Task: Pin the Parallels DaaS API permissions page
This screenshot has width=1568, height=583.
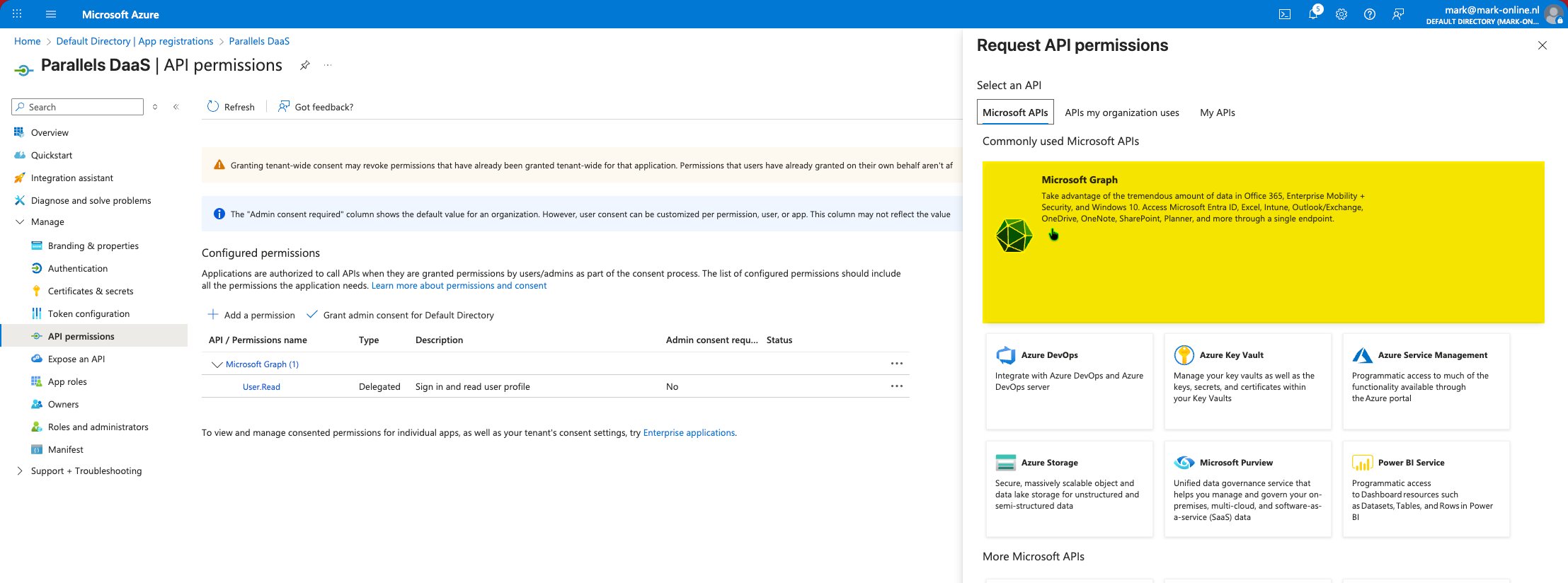Action: [x=304, y=65]
